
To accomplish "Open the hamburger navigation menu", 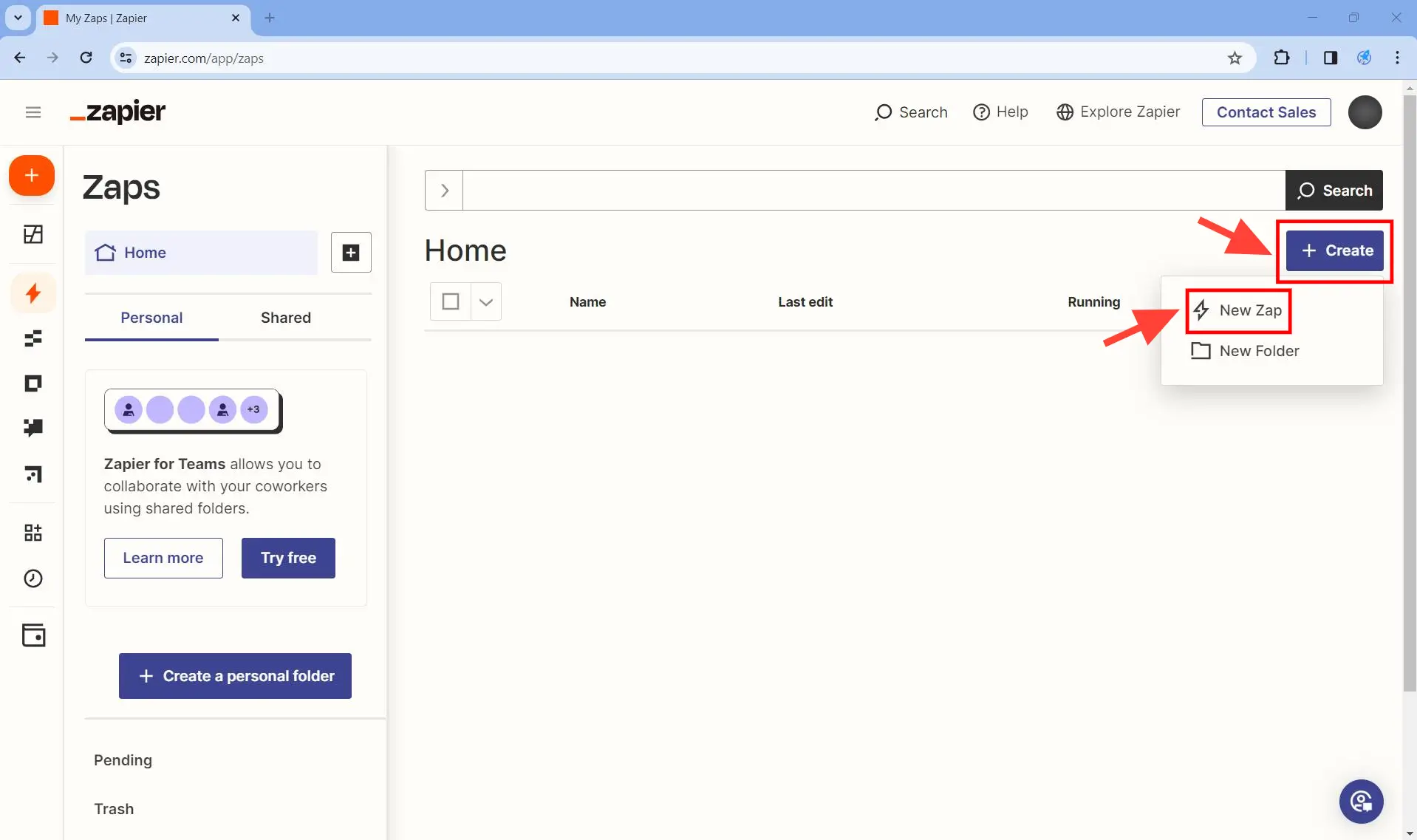I will click(33, 112).
